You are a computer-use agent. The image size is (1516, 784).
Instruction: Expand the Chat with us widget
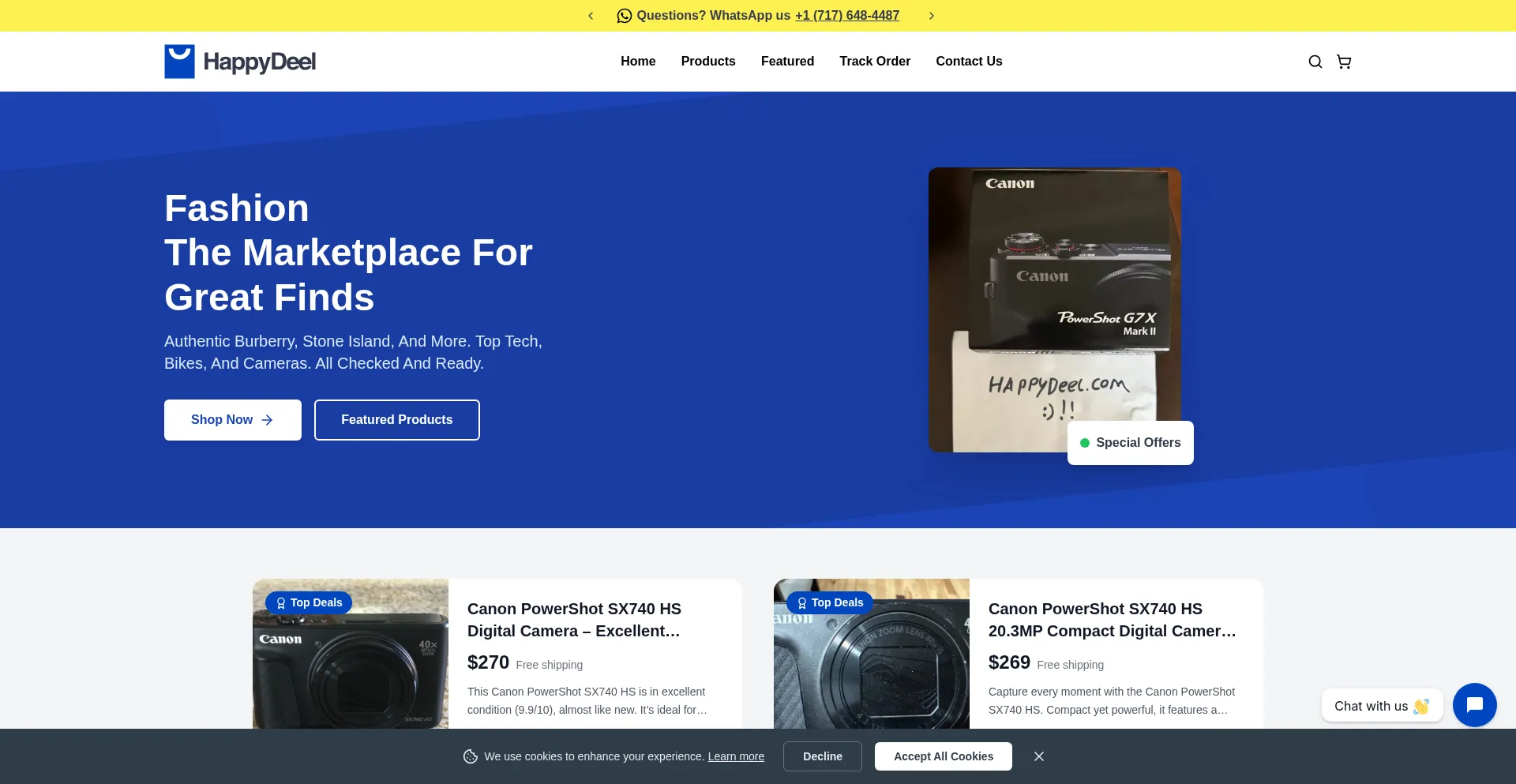pos(1382,705)
